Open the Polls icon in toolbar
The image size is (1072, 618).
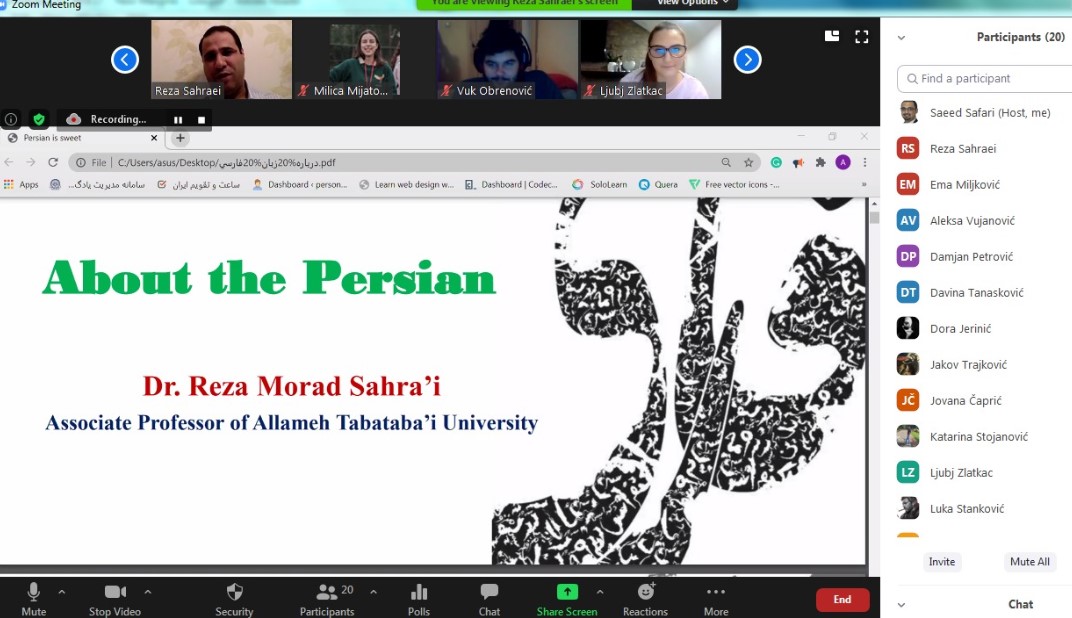(419, 592)
